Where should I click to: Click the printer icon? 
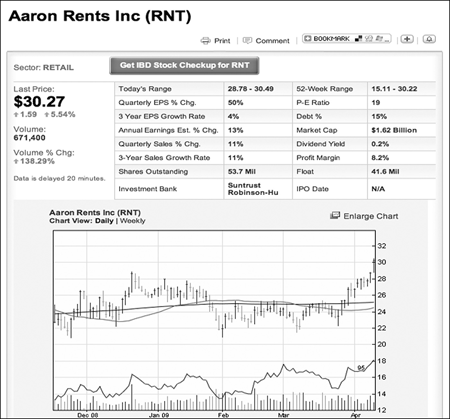pos(205,41)
